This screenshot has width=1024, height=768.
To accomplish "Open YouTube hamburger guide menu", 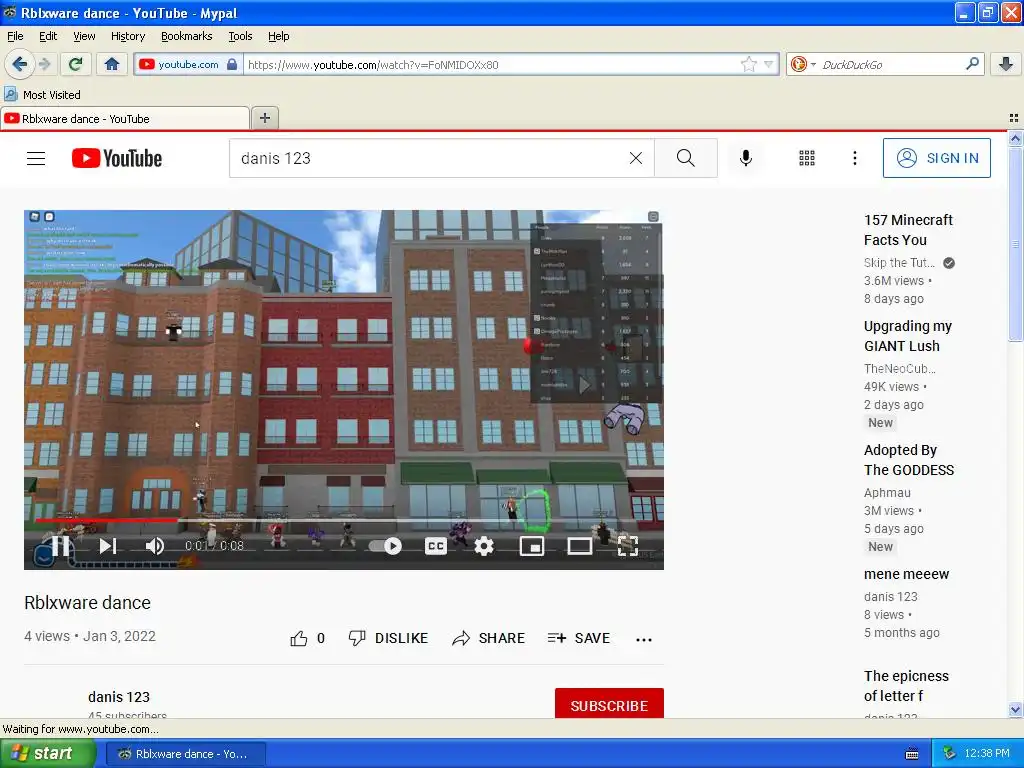I will pos(36,158).
